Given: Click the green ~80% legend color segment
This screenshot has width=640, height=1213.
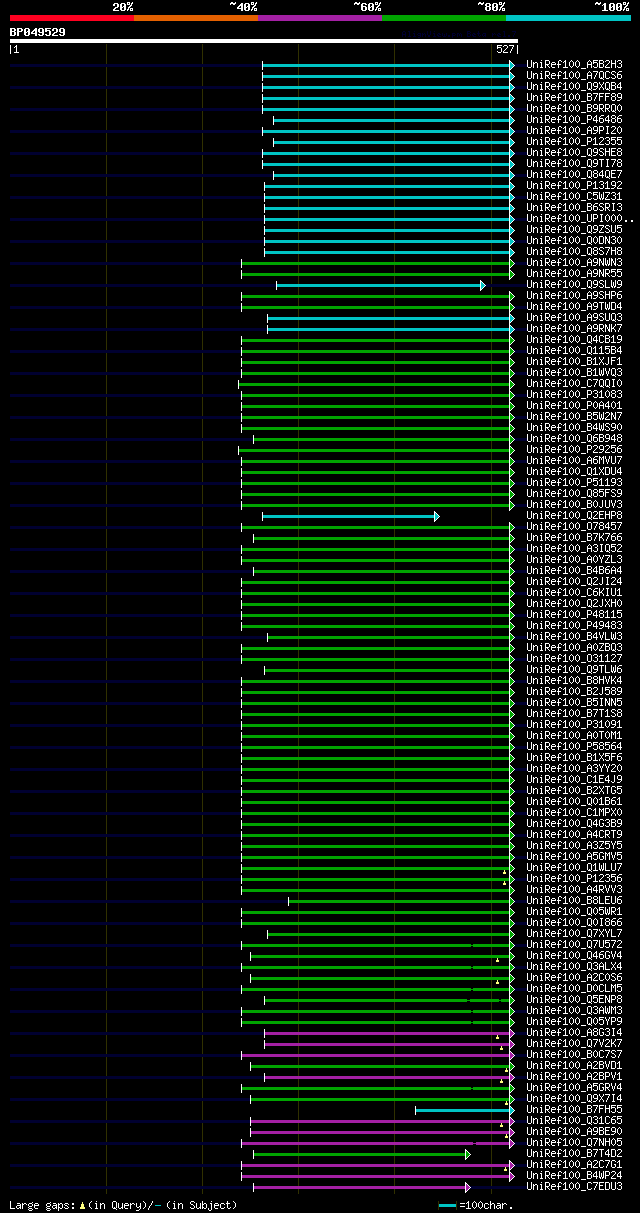Looking at the screenshot, I should click(444, 18).
